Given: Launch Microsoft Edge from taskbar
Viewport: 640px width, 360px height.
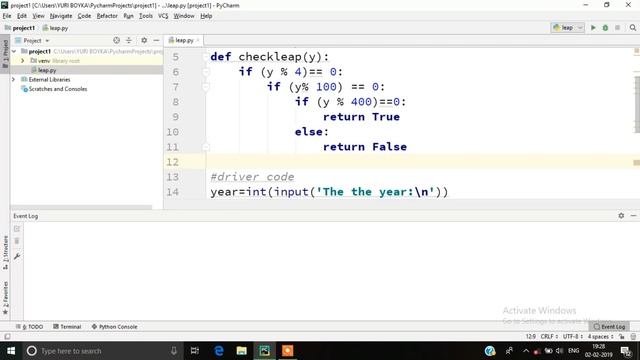Looking at the screenshot, I should coord(219,351).
